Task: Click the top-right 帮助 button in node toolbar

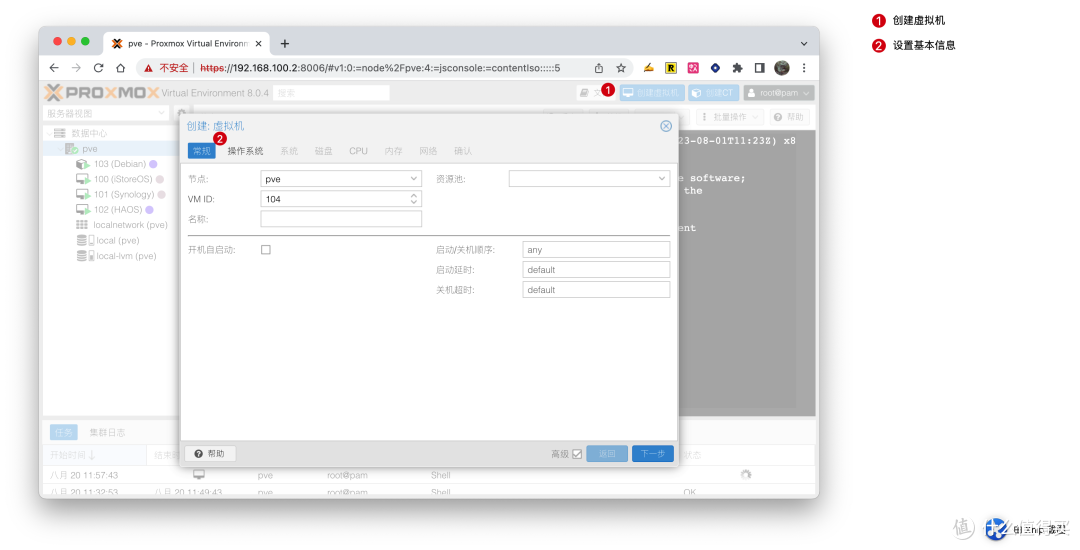Action: tap(789, 117)
